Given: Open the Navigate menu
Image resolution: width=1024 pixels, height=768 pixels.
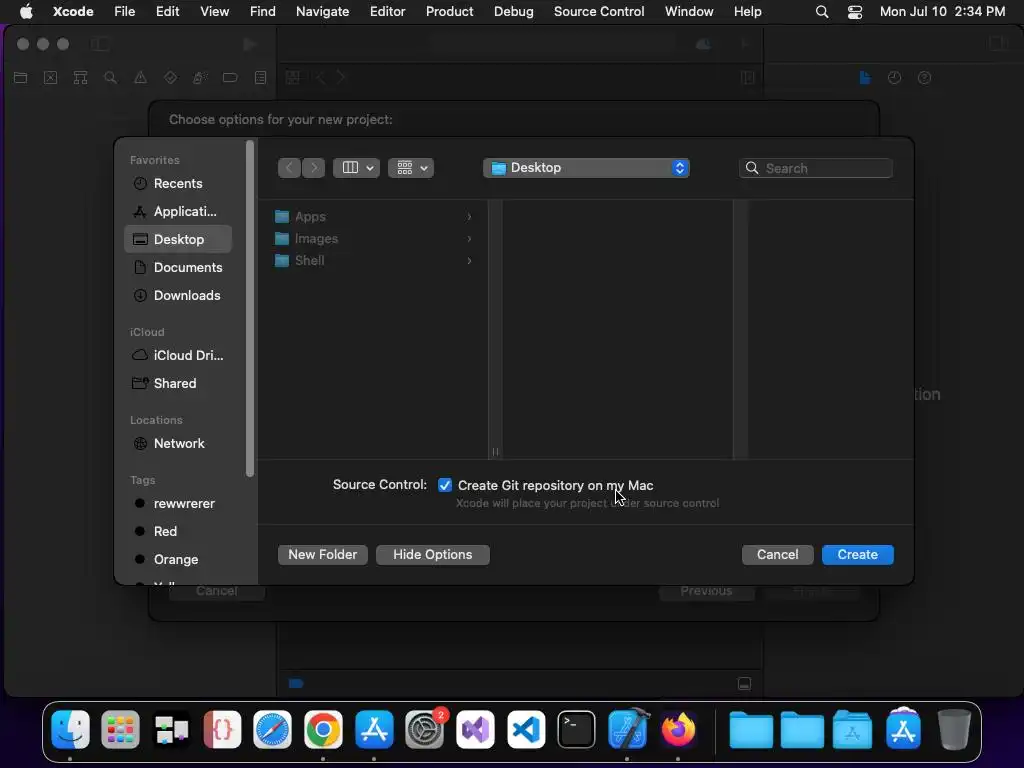Looking at the screenshot, I should (x=323, y=11).
